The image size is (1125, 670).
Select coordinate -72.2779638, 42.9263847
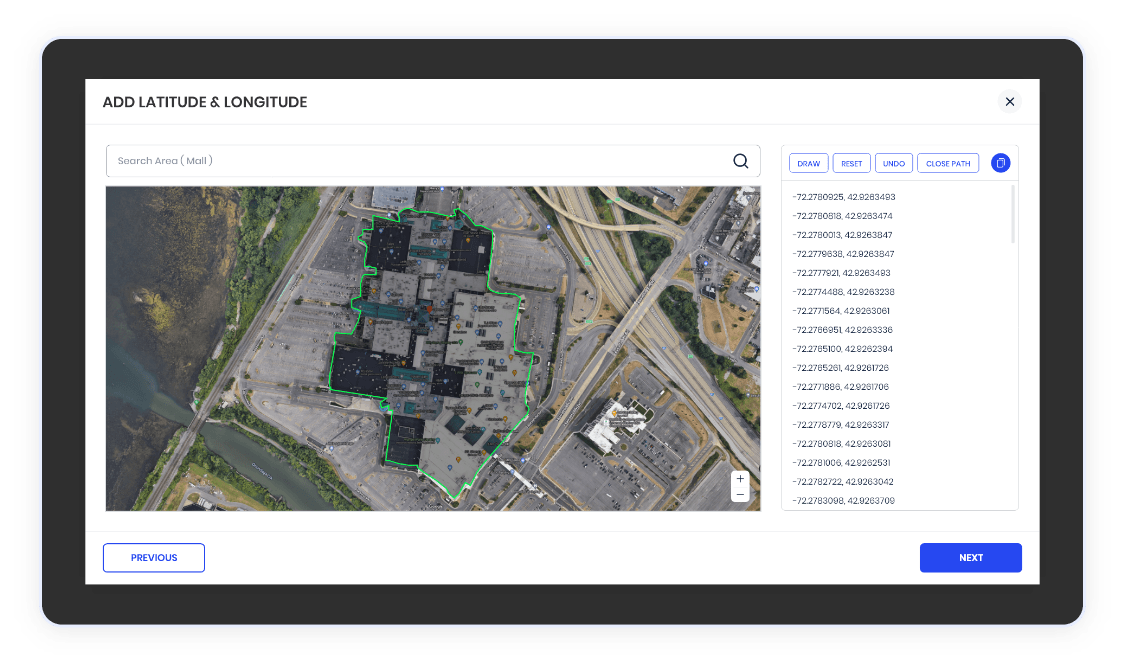843,254
